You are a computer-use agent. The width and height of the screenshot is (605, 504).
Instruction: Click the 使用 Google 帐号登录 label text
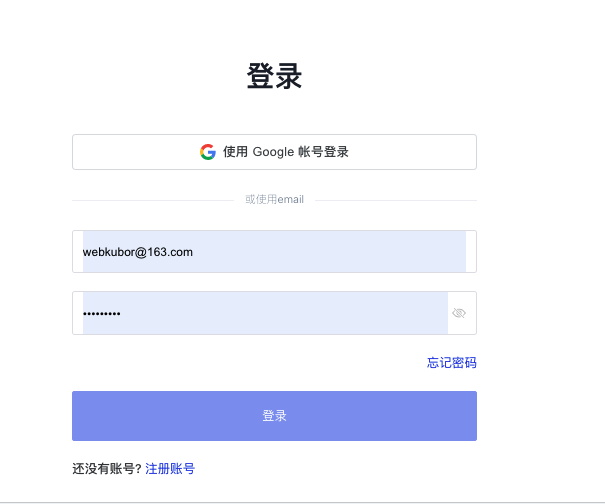[x=286, y=152]
